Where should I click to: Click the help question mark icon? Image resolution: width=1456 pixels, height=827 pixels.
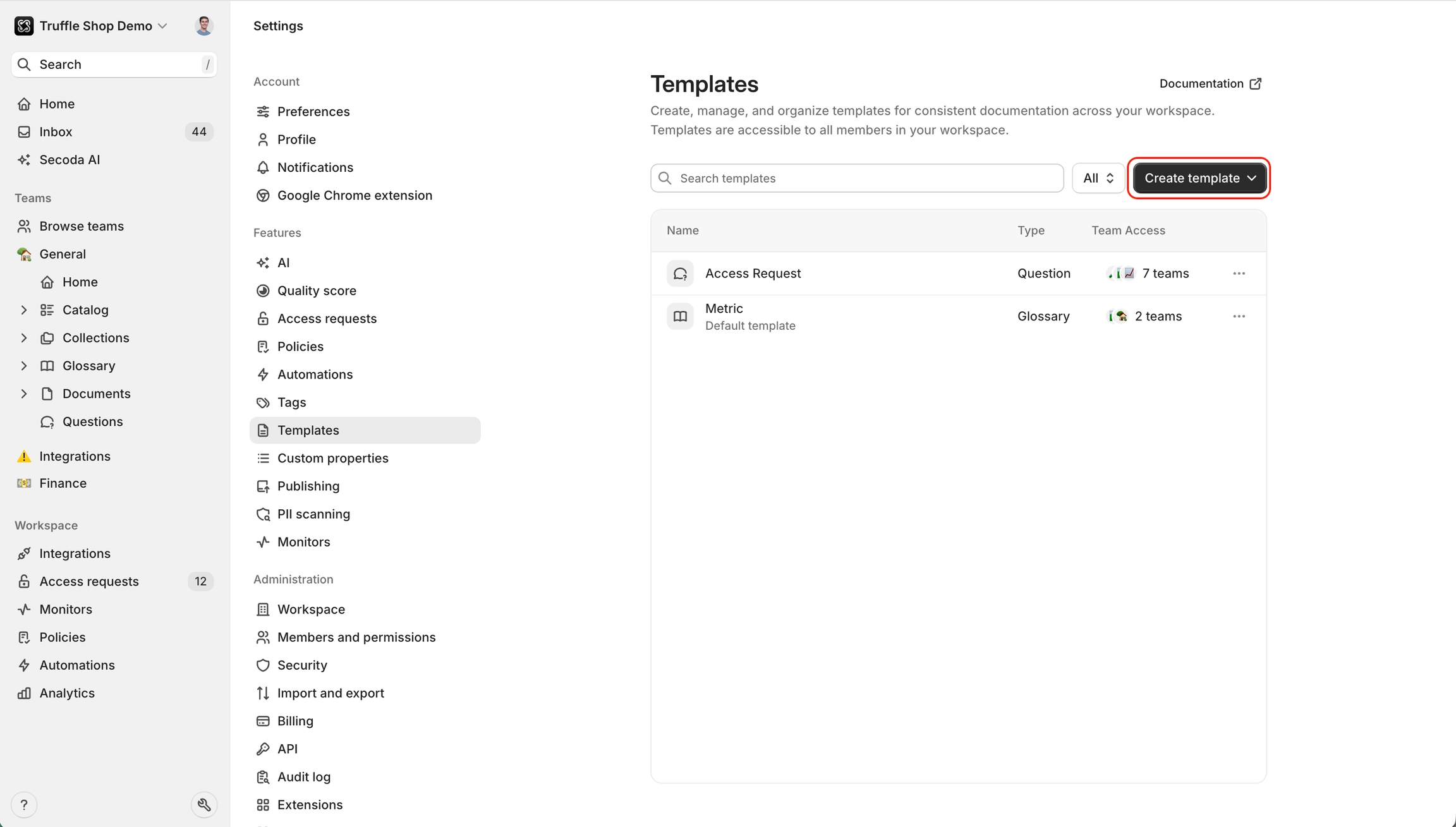[x=24, y=804]
